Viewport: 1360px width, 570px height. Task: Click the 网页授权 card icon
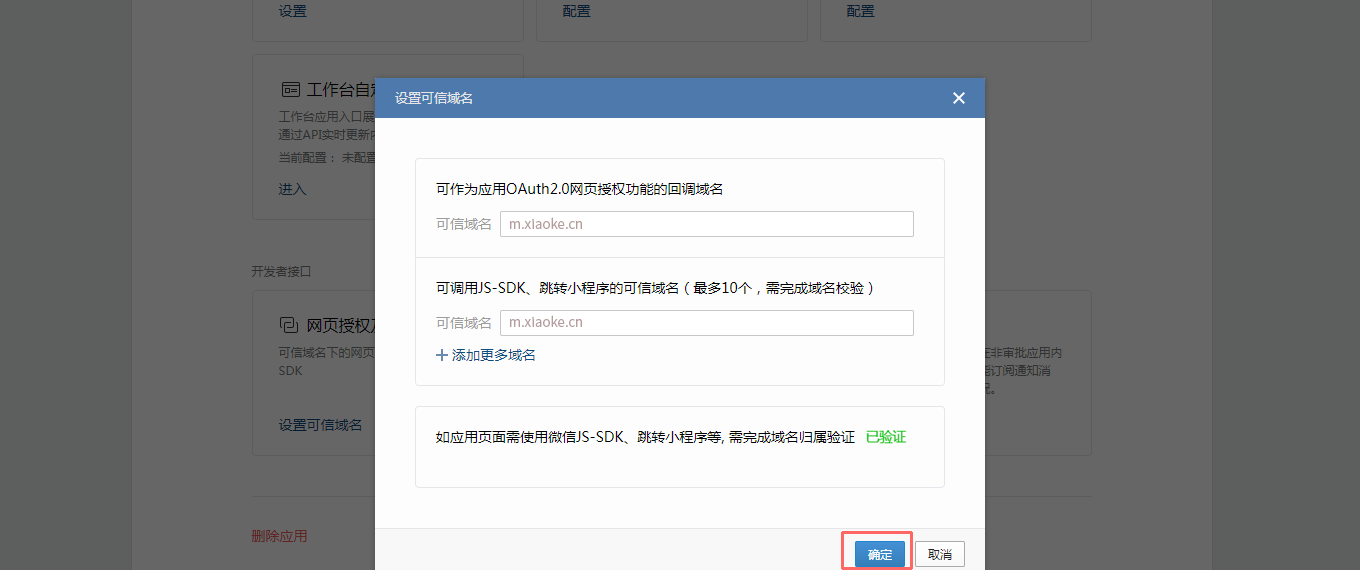pyautogui.click(x=289, y=325)
